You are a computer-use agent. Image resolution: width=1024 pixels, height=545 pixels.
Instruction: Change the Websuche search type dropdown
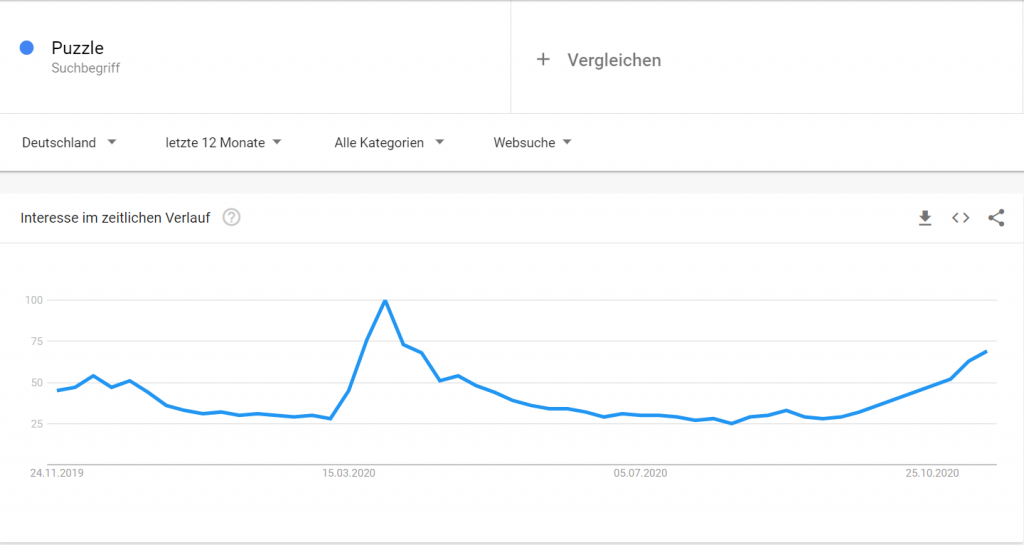point(532,142)
